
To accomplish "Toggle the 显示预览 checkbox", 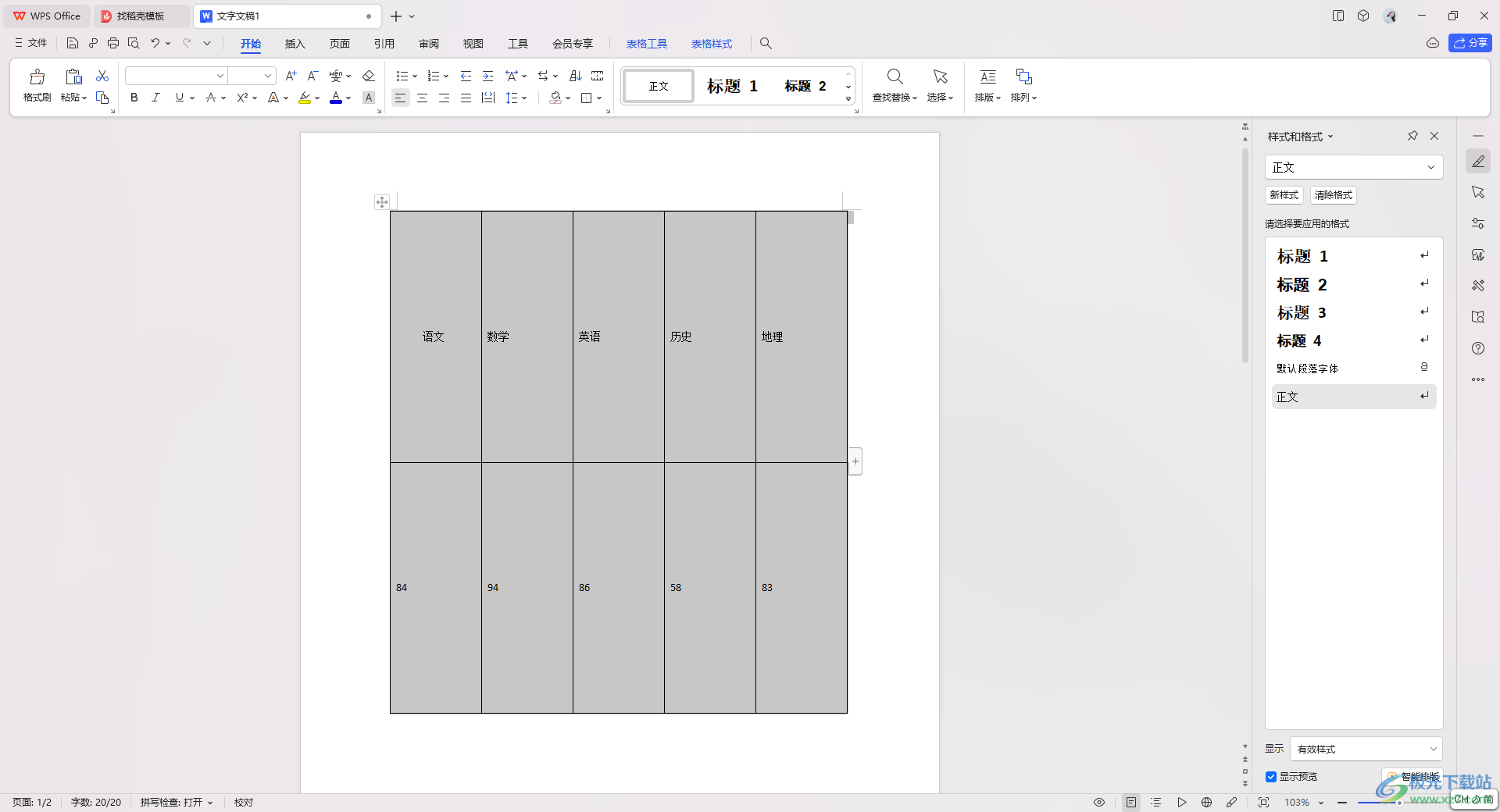I will (1271, 777).
